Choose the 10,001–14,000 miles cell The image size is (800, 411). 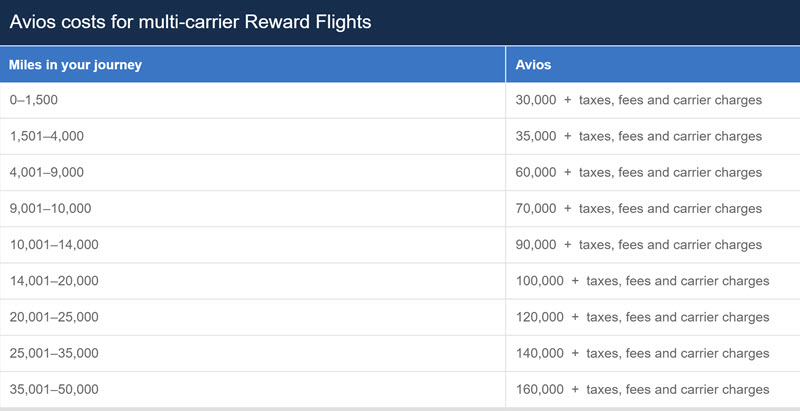click(253, 245)
